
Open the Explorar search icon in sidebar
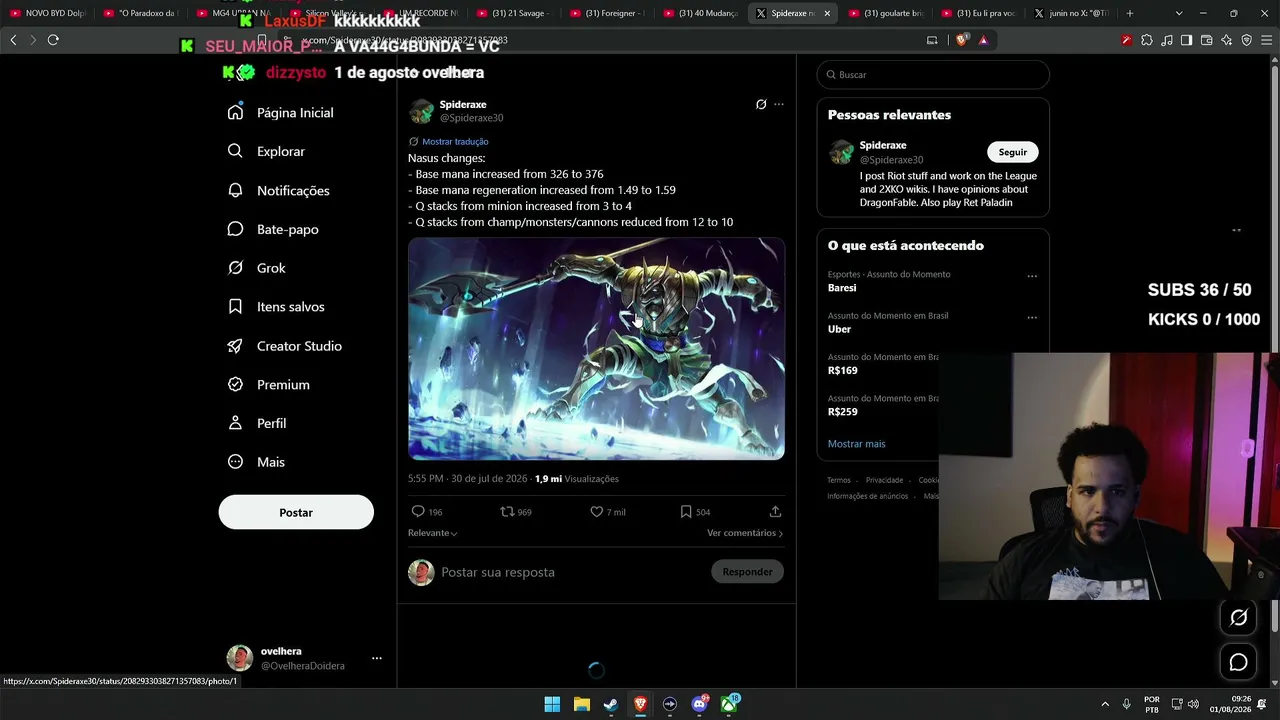click(235, 151)
